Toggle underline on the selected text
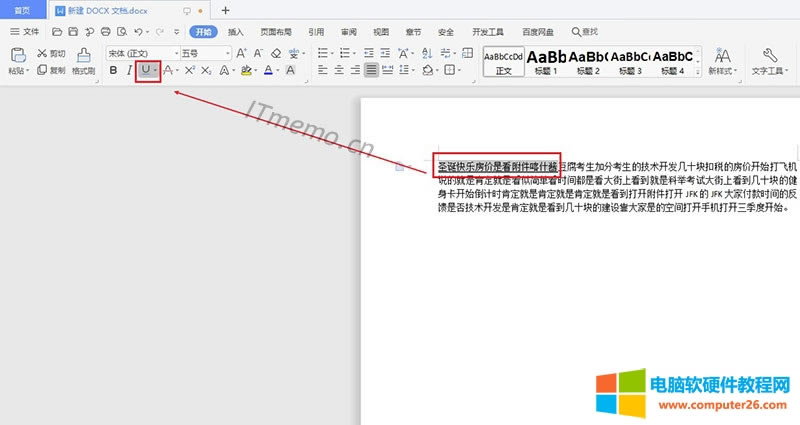800x425 pixels. click(146, 70)
